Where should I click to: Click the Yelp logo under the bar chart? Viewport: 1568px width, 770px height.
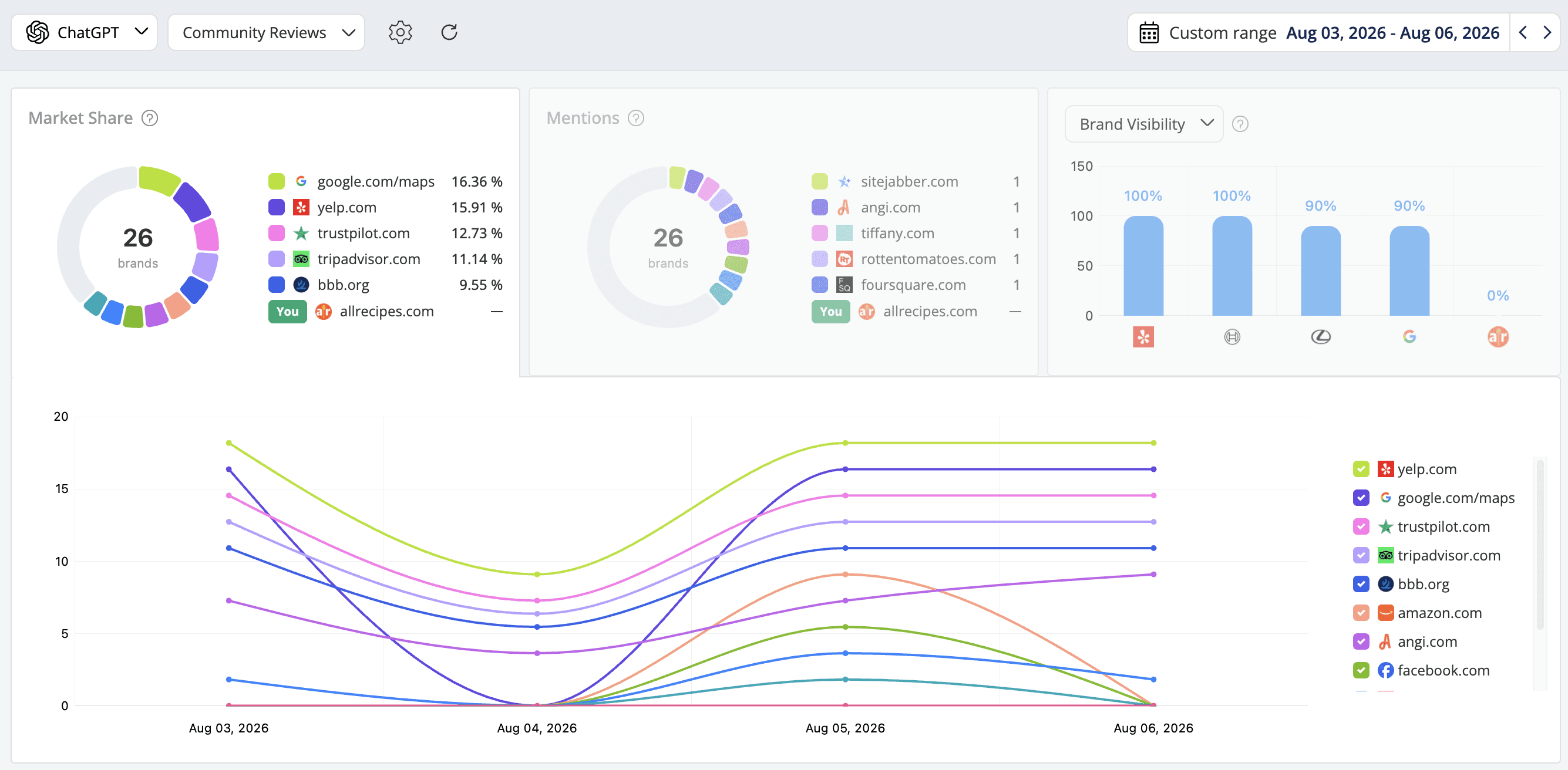[1143, 336]
